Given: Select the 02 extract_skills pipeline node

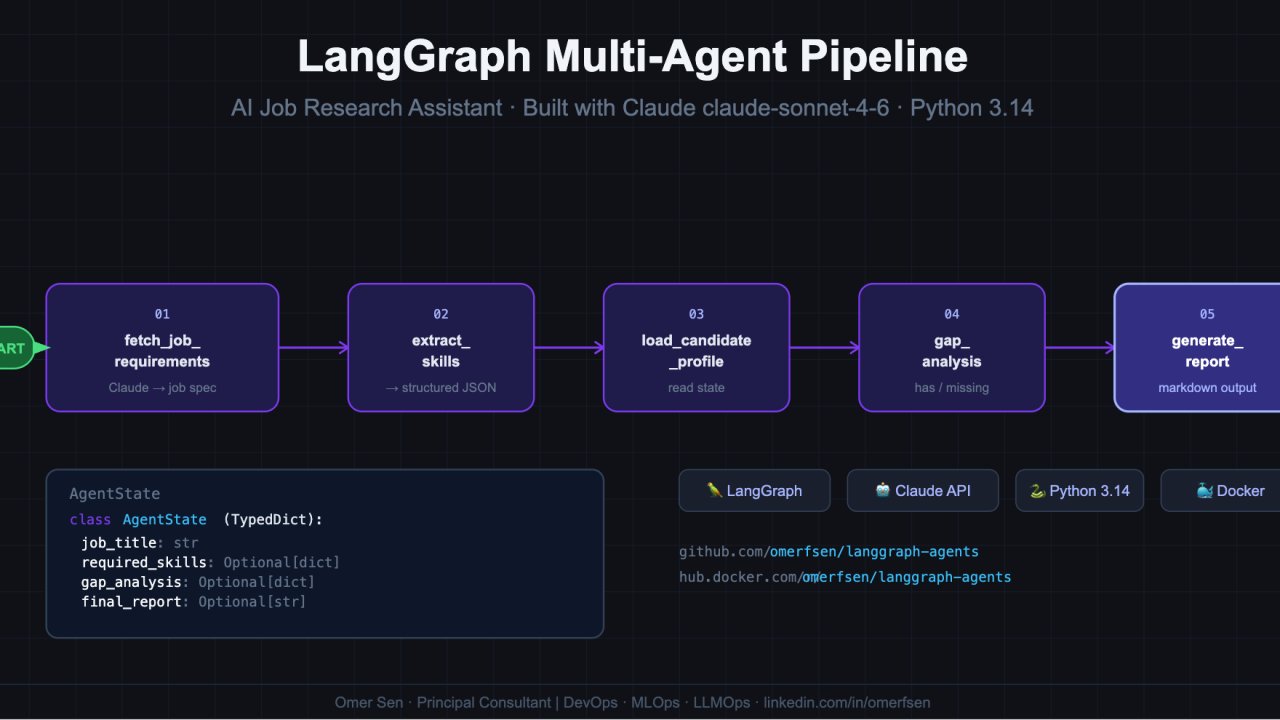Looking at the screenshot, I should [x=441, y=348].
